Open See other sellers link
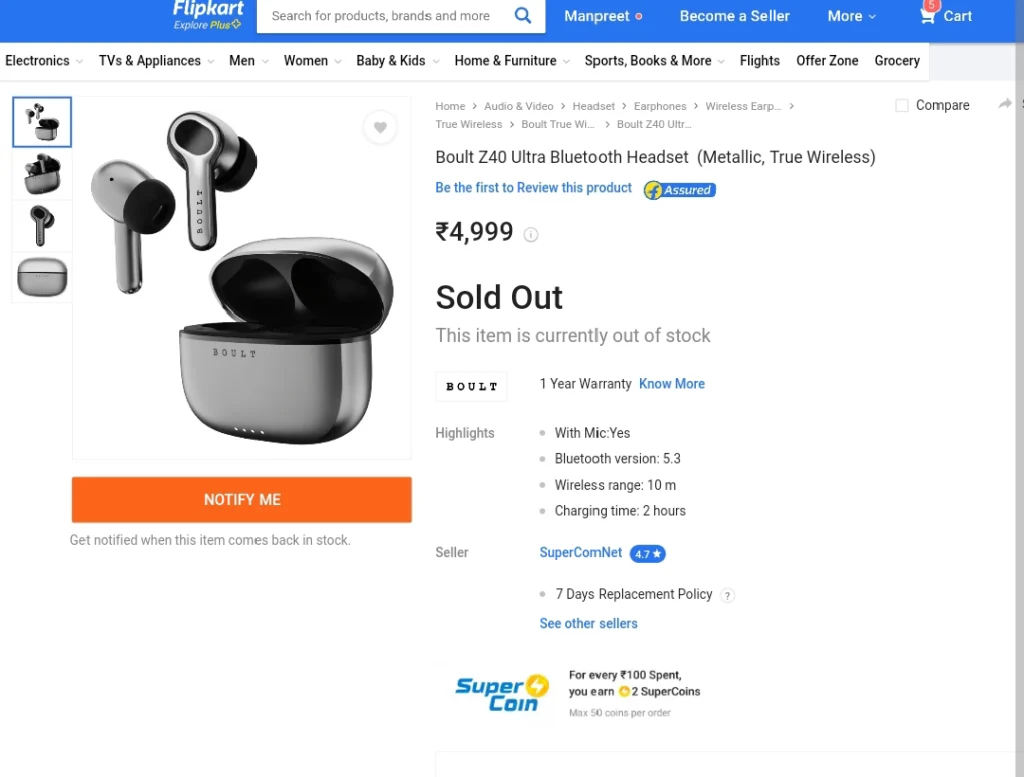Image resolution: width=1024 pixels, height=777 pixels. [588, 624]
